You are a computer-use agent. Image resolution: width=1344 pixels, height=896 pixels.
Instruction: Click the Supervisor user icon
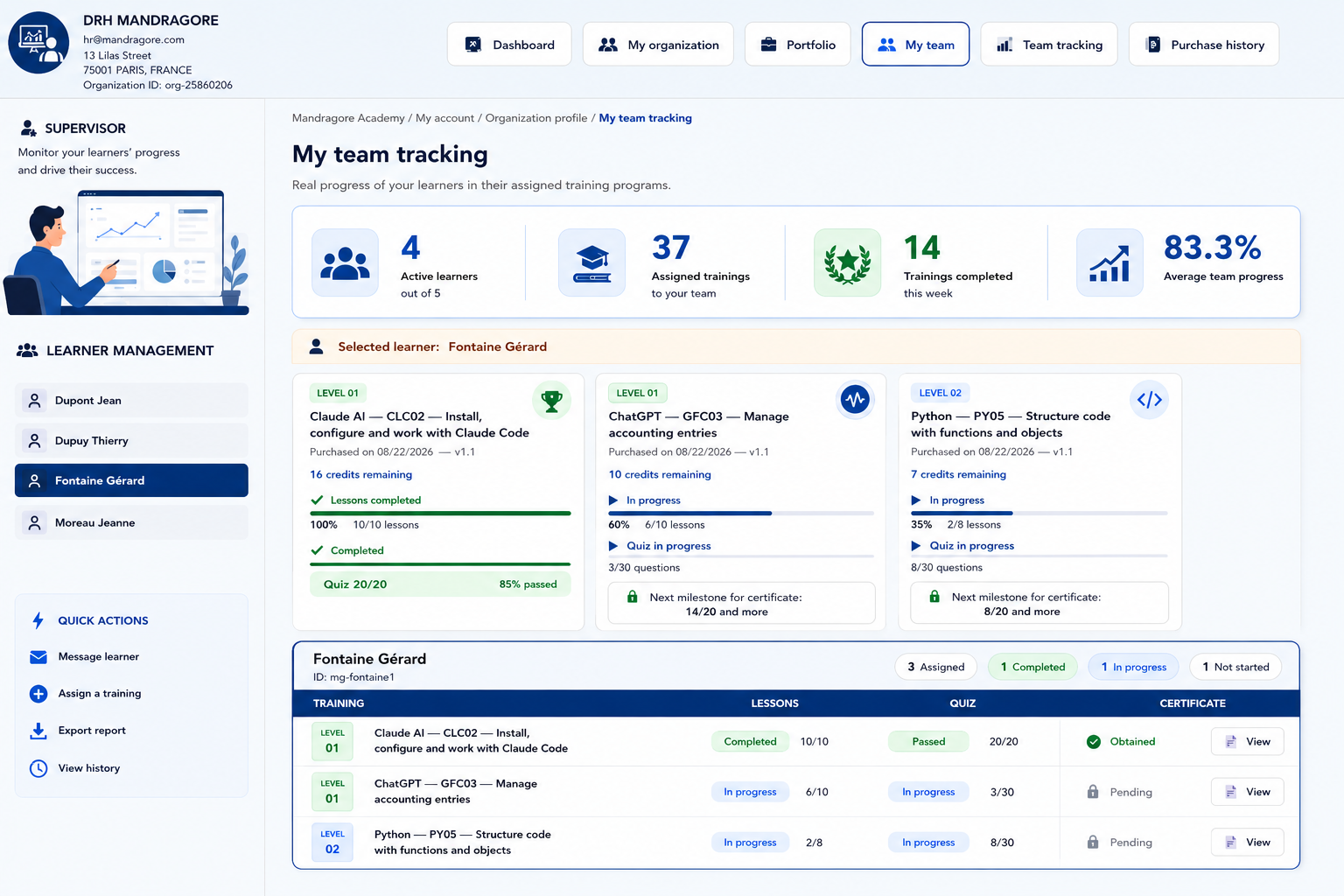point(29,129)
